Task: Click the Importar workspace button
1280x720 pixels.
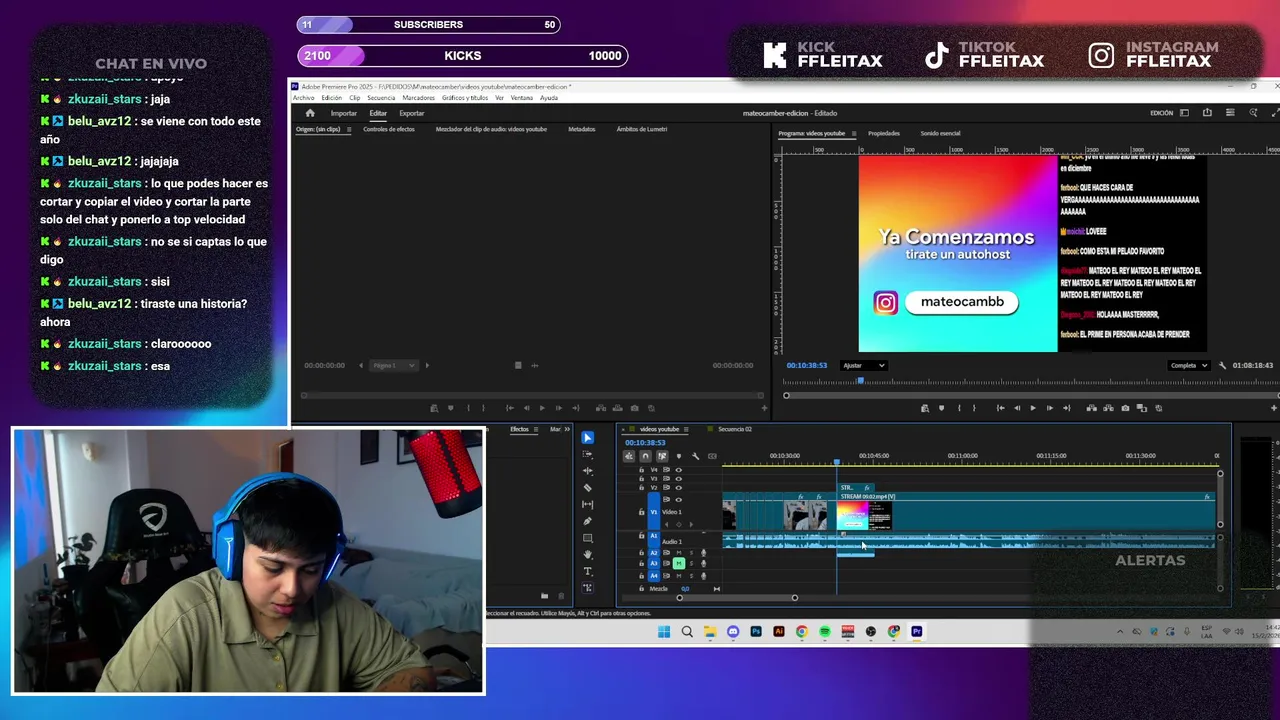Action: tap(344, 113)
